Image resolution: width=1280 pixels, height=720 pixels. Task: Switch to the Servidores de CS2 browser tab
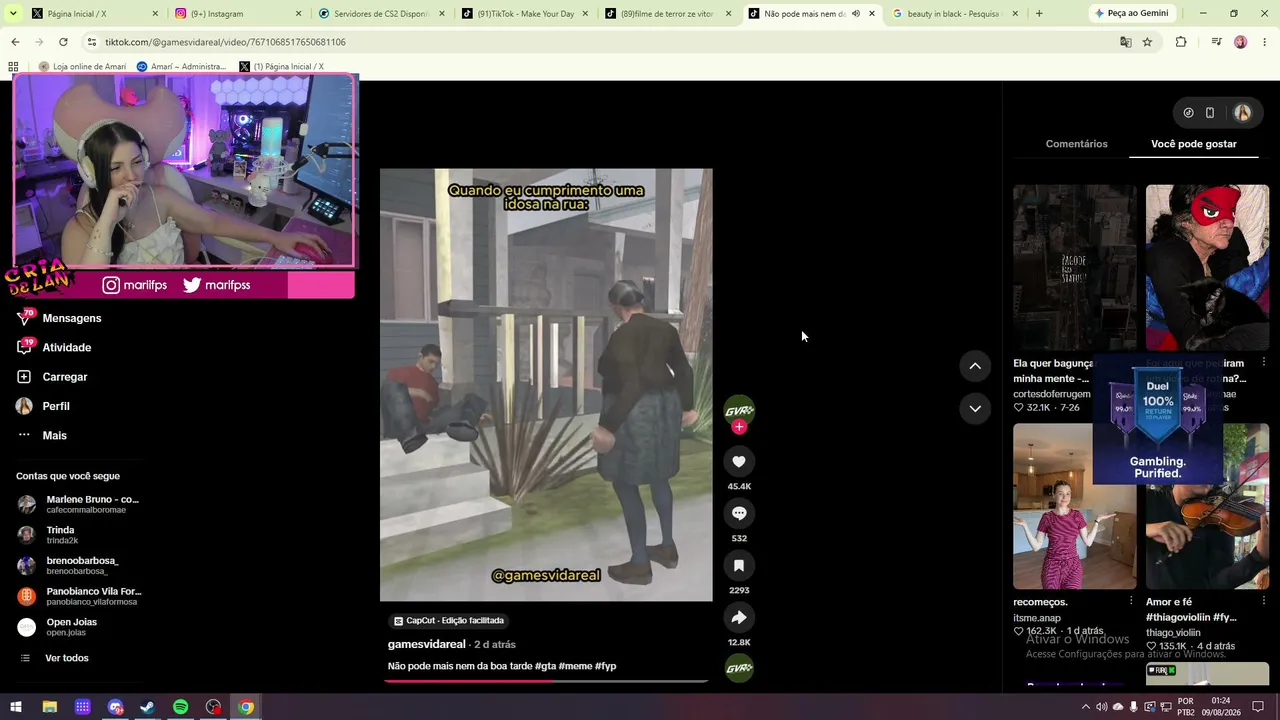(379, 14)
